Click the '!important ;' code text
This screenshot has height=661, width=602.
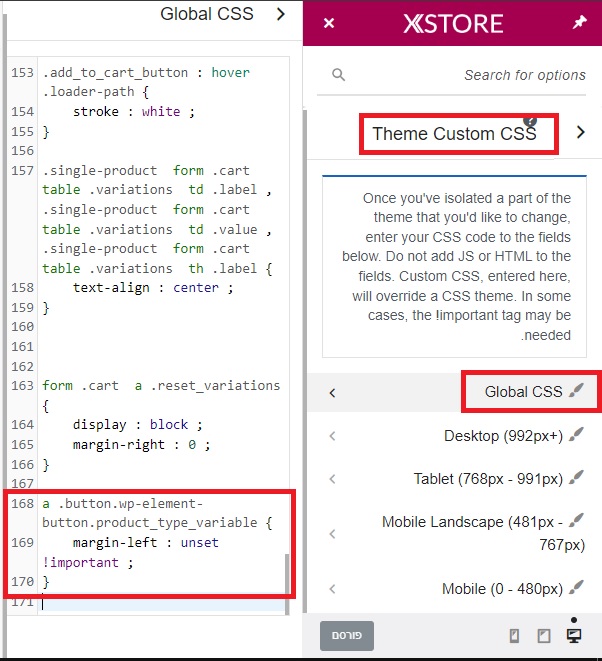(x=88, y=562)
